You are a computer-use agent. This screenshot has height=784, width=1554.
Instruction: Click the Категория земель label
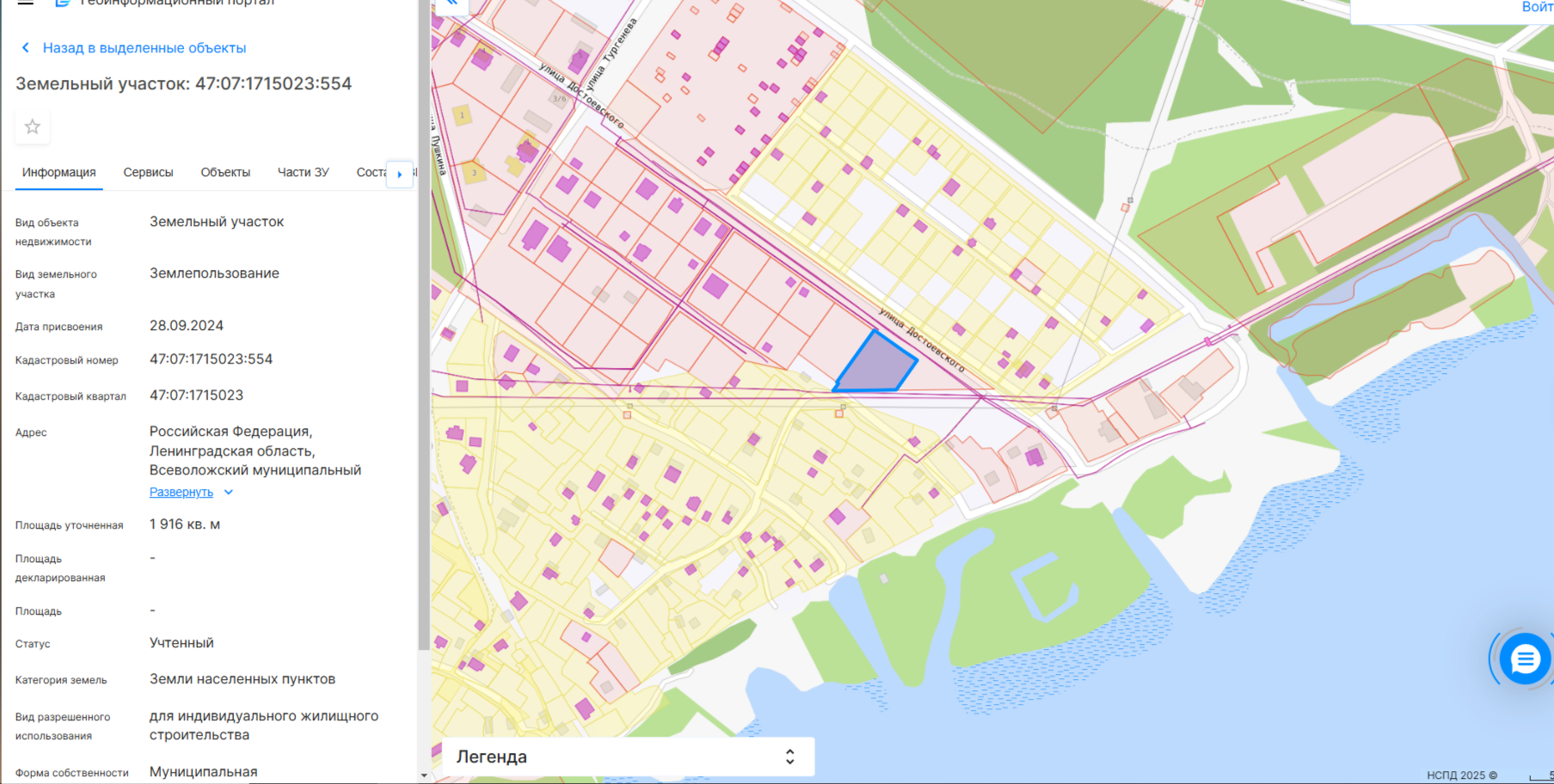[x=61, y=680]
